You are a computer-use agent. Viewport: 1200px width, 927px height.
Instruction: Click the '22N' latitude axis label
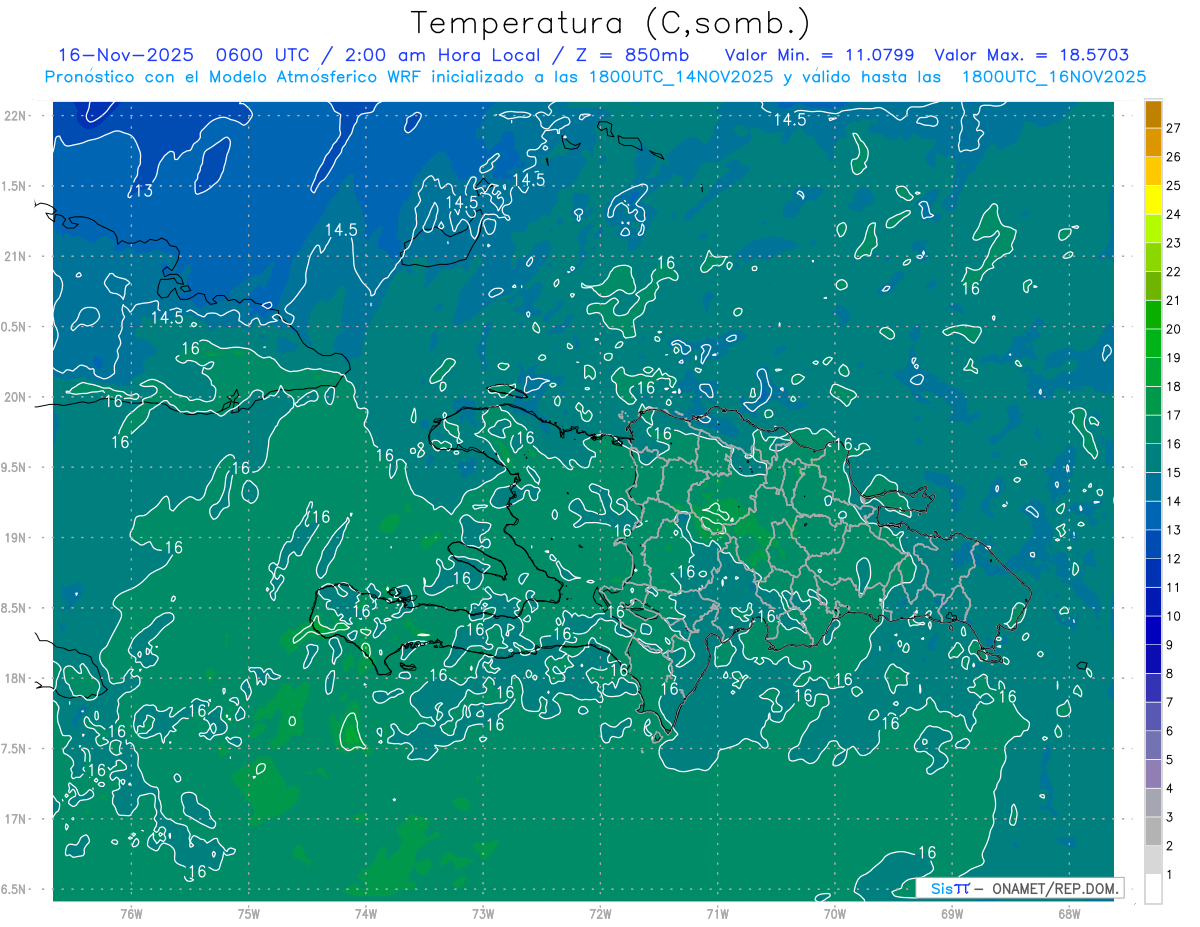pyautogui.click(x=16, y=116)
